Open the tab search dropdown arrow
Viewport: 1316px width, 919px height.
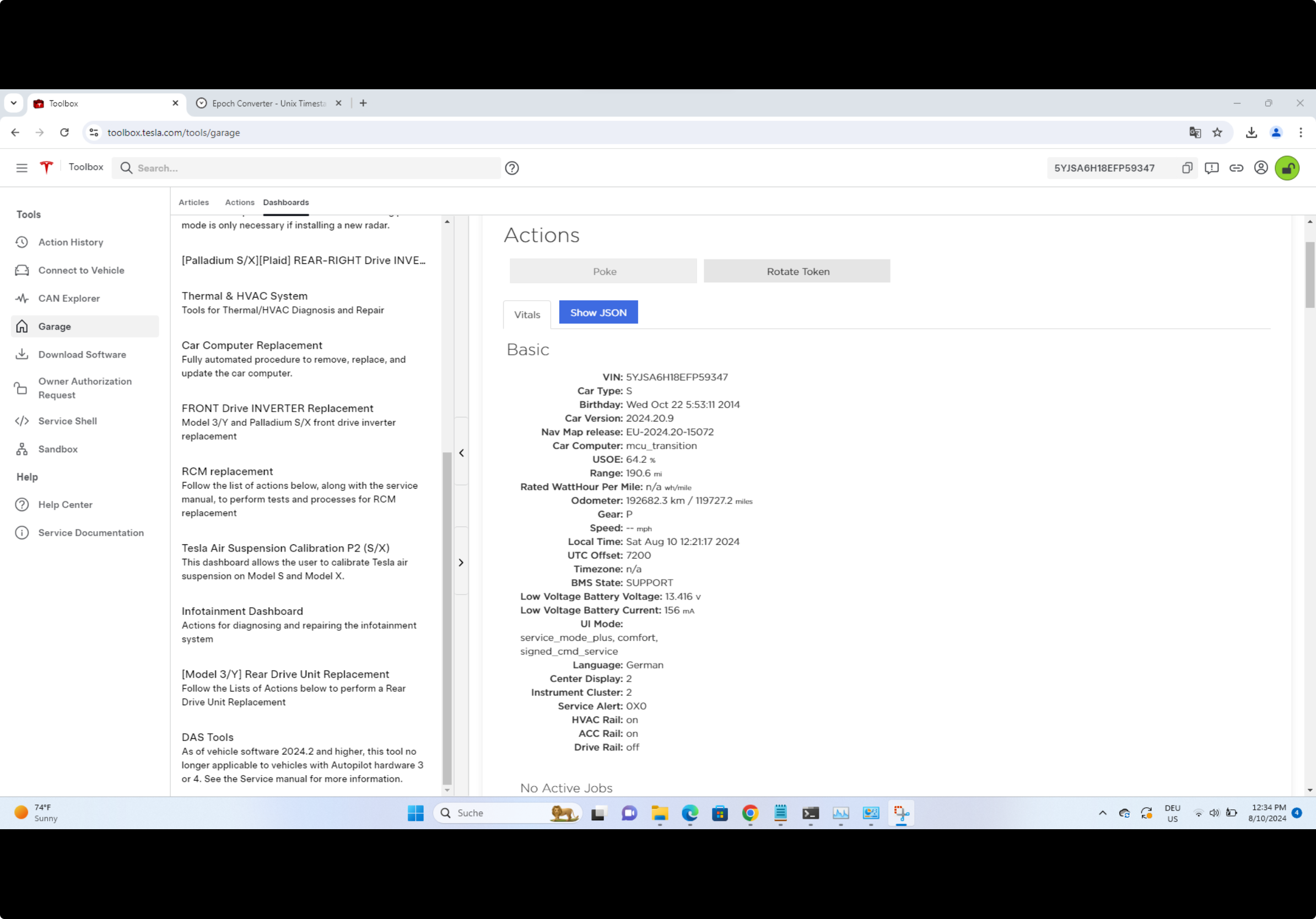[x=14, y=103]
